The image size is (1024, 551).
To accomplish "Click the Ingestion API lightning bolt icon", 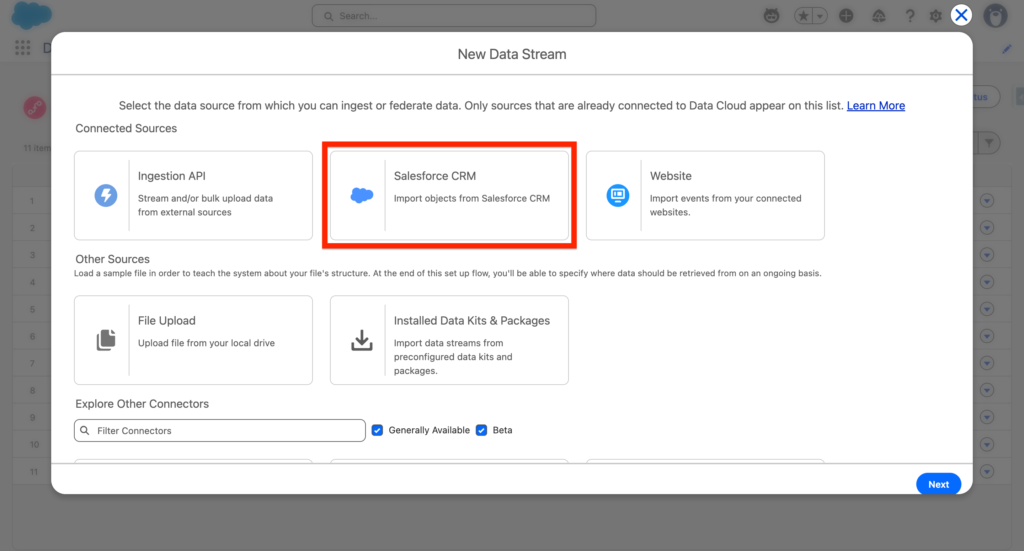I will point(106,196).
